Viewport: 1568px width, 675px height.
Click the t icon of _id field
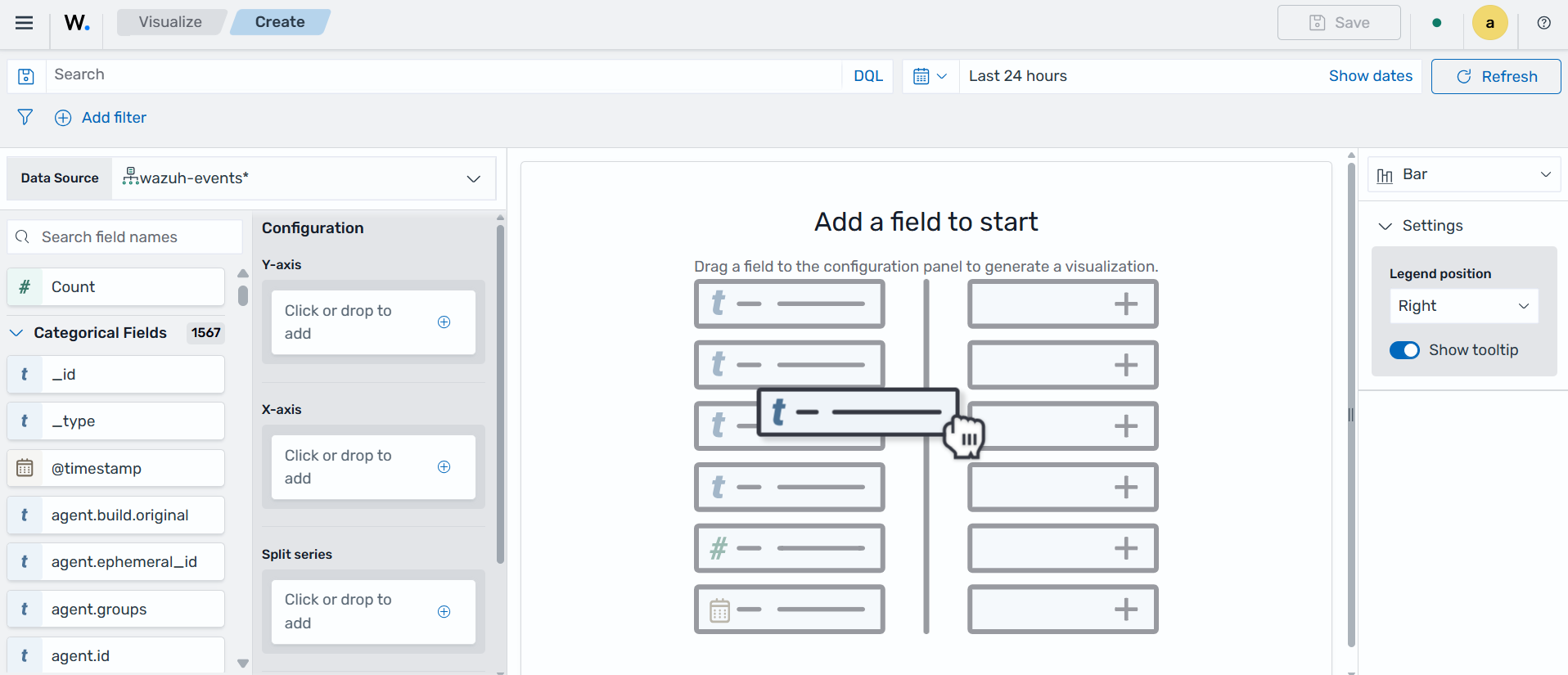[x=25, y=375]
